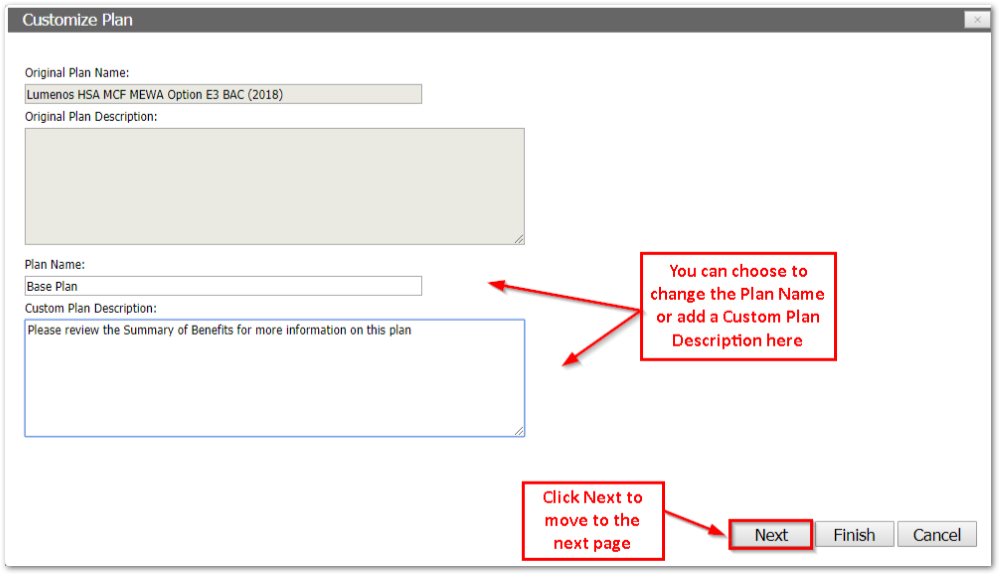This screenshot has width=1000, height=575.
Task: Close the Customize Plan dialog via X
Action: (x=977, y=20)
